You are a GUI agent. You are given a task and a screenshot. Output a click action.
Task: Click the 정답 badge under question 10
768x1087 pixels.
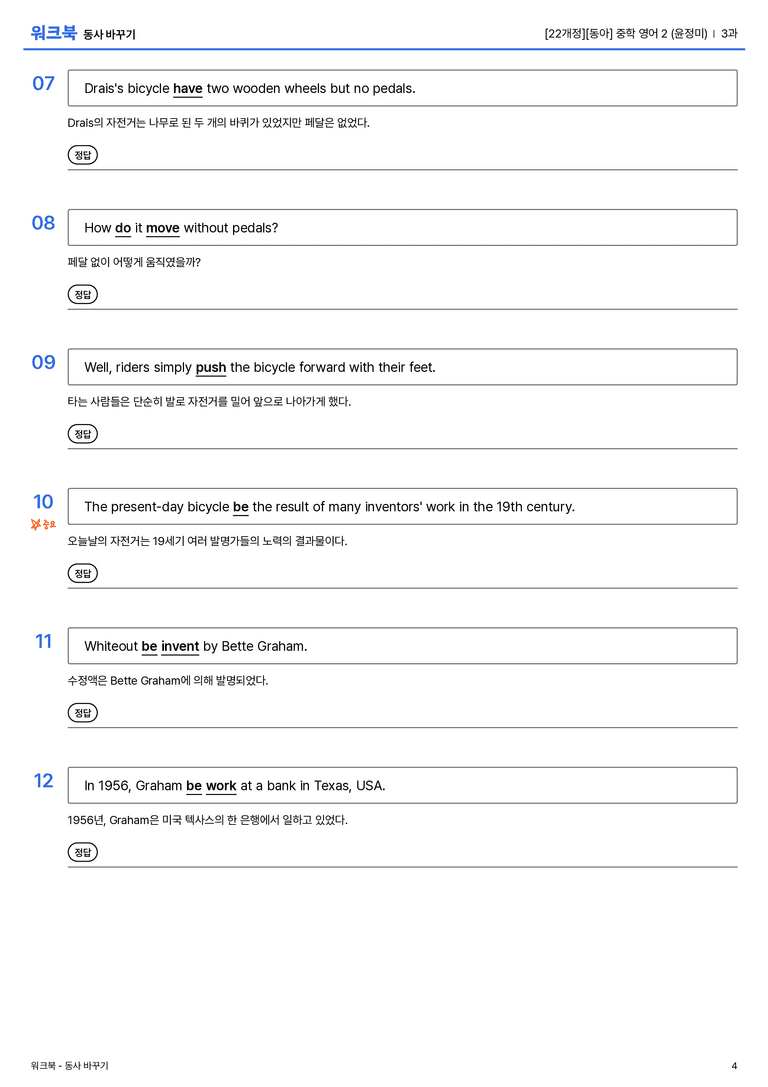82,573
